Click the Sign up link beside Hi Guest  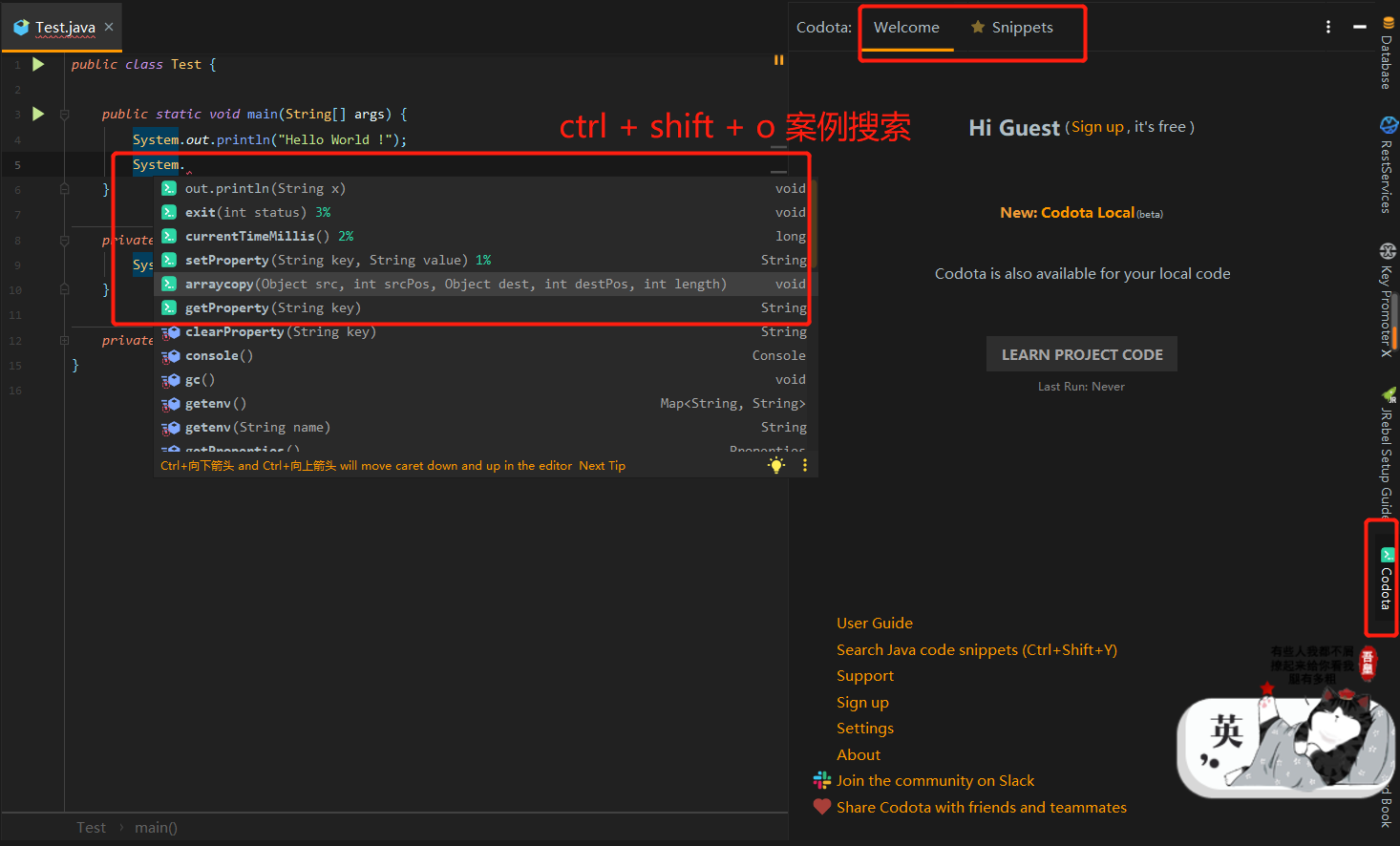coord(1097,127)
